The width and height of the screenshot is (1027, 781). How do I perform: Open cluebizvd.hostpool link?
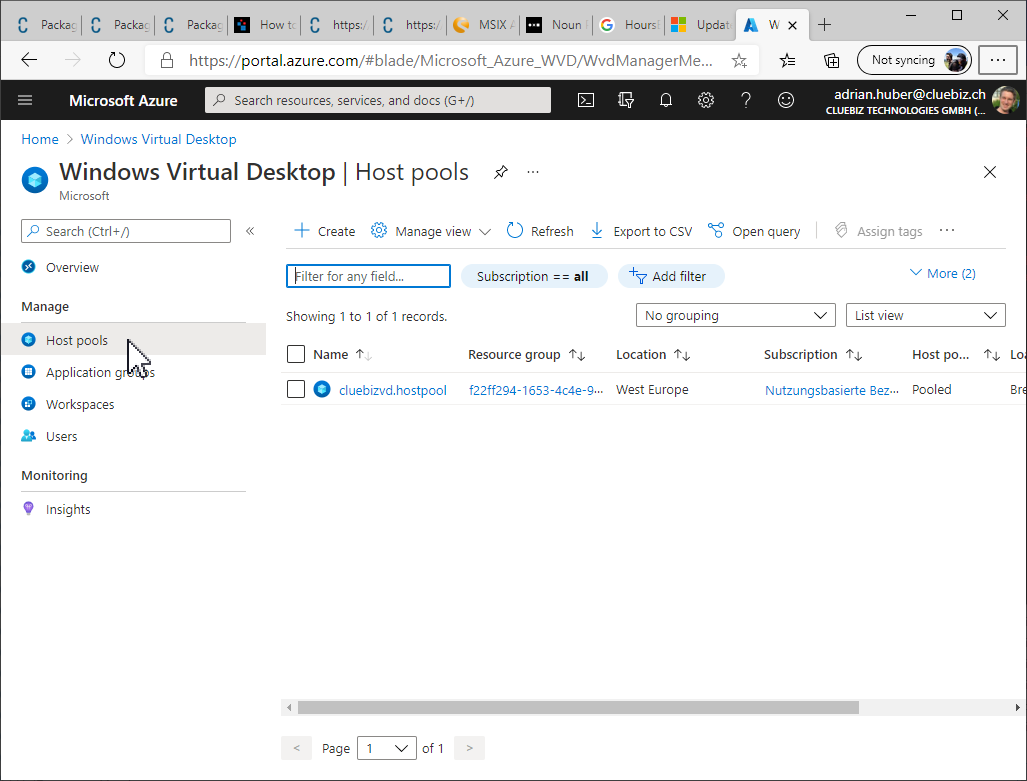click(x=392, y=390)
